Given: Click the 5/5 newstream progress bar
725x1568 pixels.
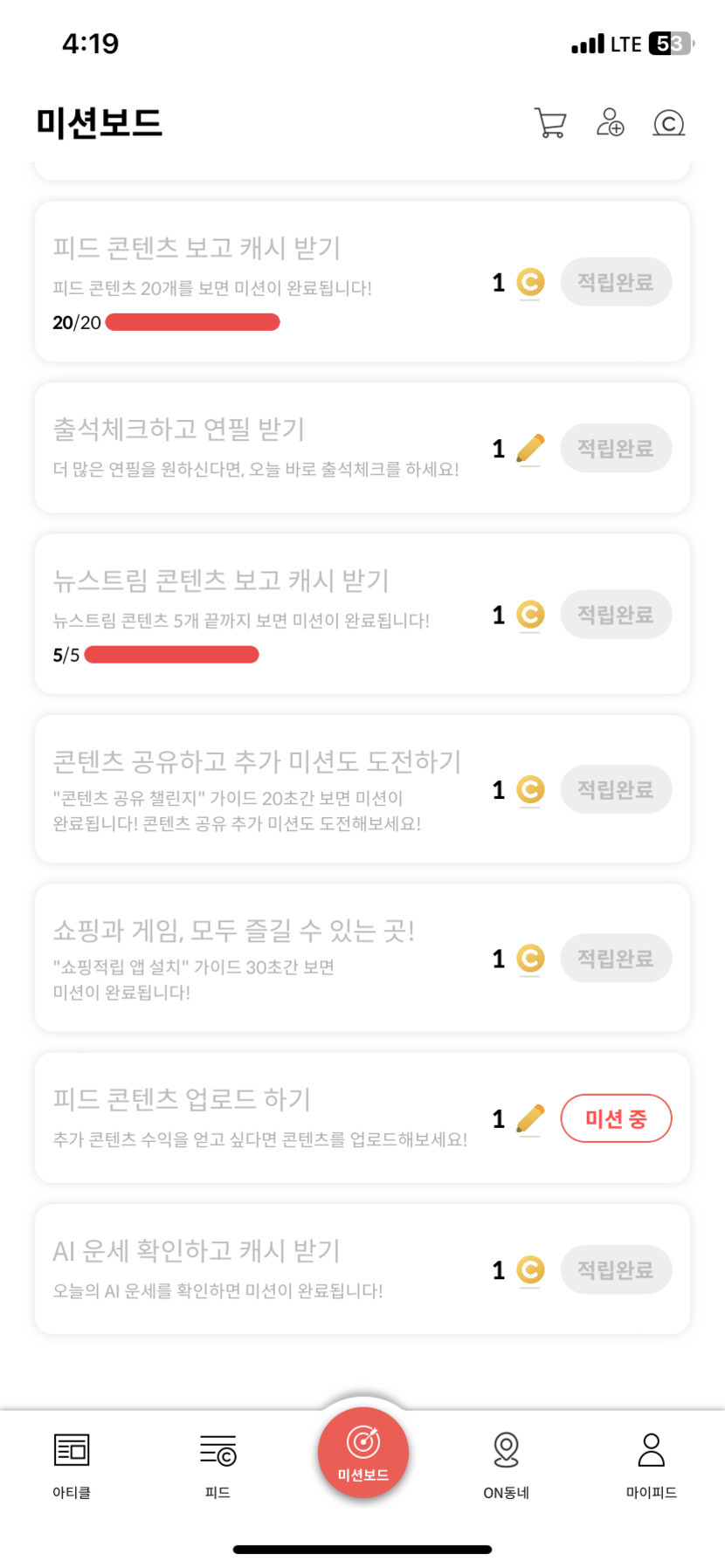Looking at the screenshot, I should point(172,655).
